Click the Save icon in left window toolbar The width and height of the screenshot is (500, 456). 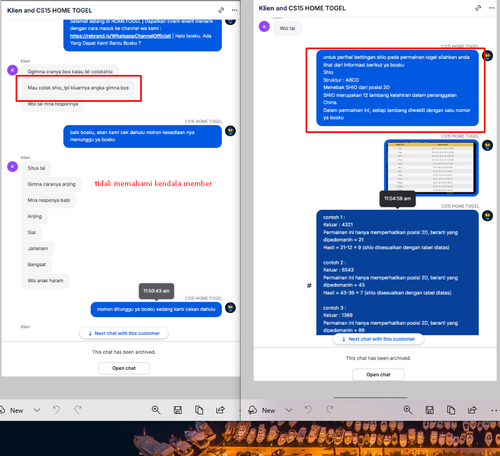(x=178, y=410)
